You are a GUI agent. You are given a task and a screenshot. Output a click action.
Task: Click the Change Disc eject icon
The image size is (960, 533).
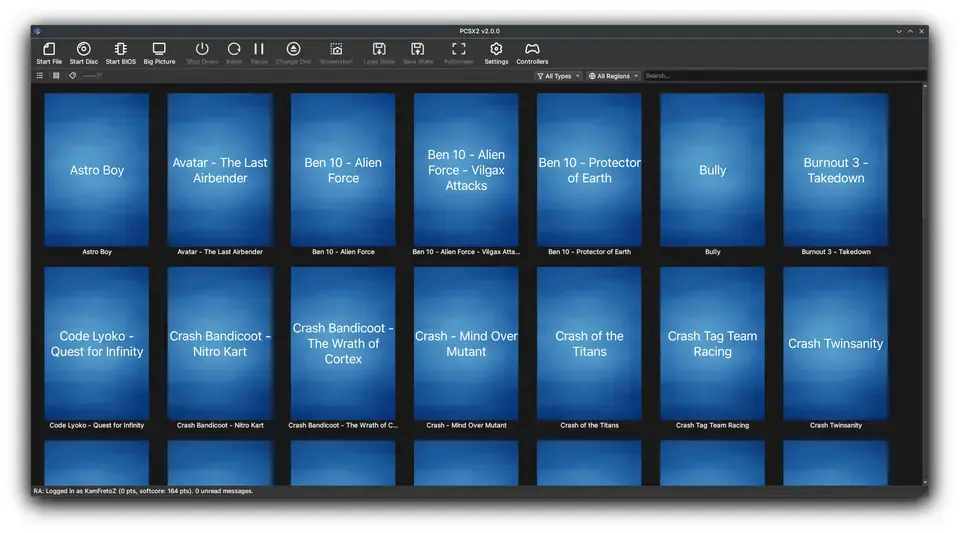point(293,49)
